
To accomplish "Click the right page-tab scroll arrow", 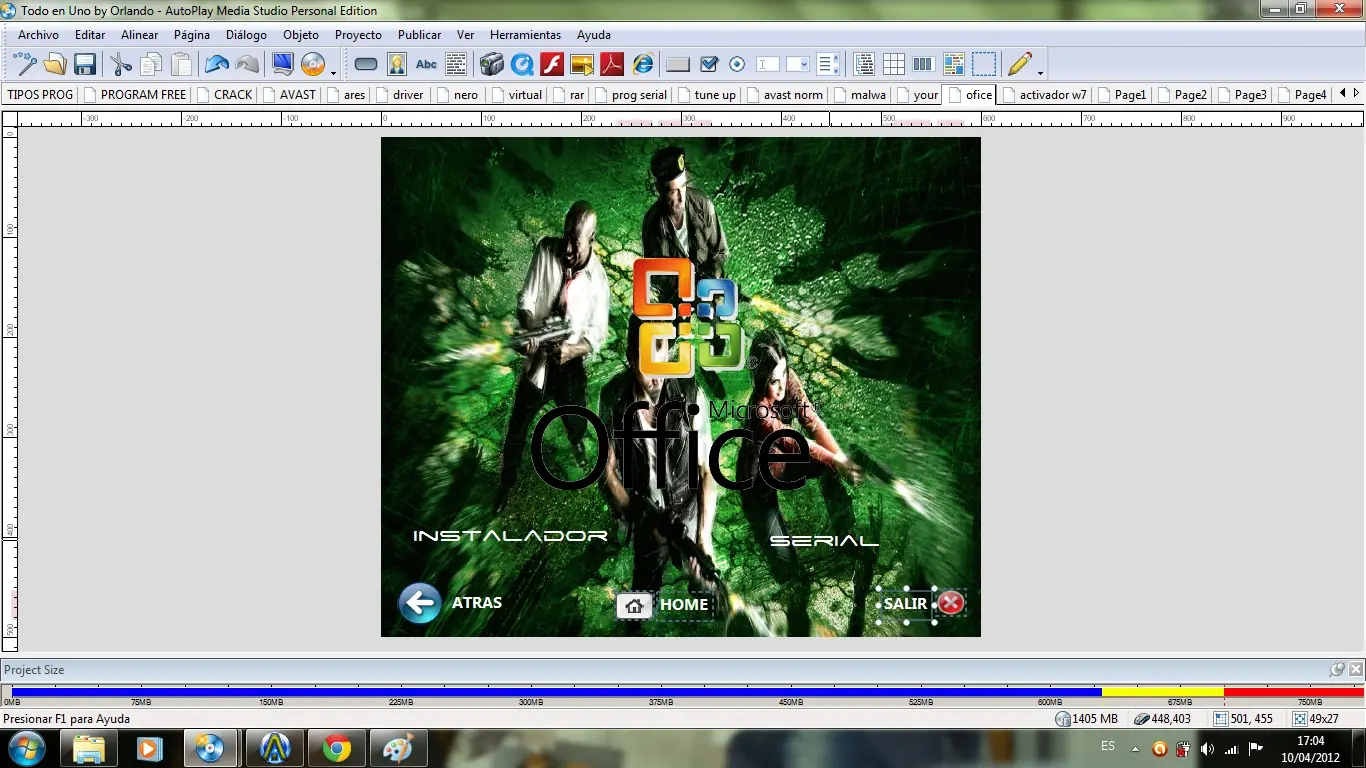I will tap(1357, 94).
